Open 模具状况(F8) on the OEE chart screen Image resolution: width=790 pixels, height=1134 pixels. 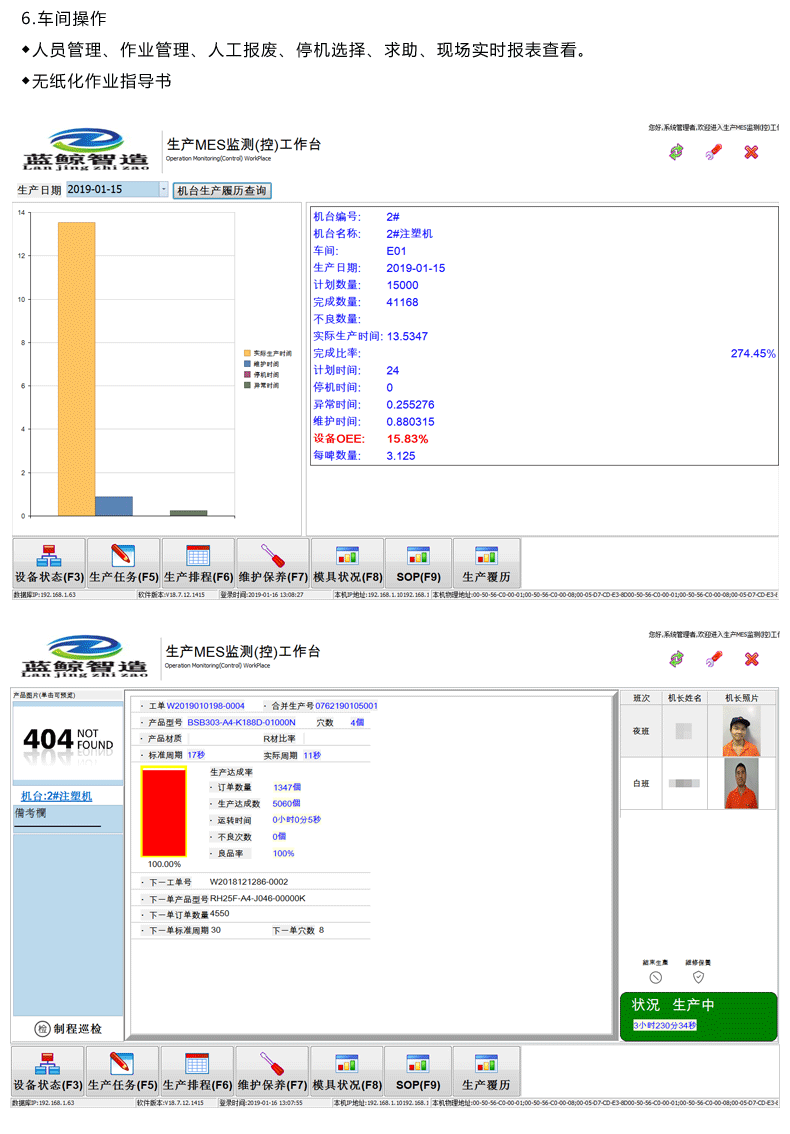pos(347,565)
